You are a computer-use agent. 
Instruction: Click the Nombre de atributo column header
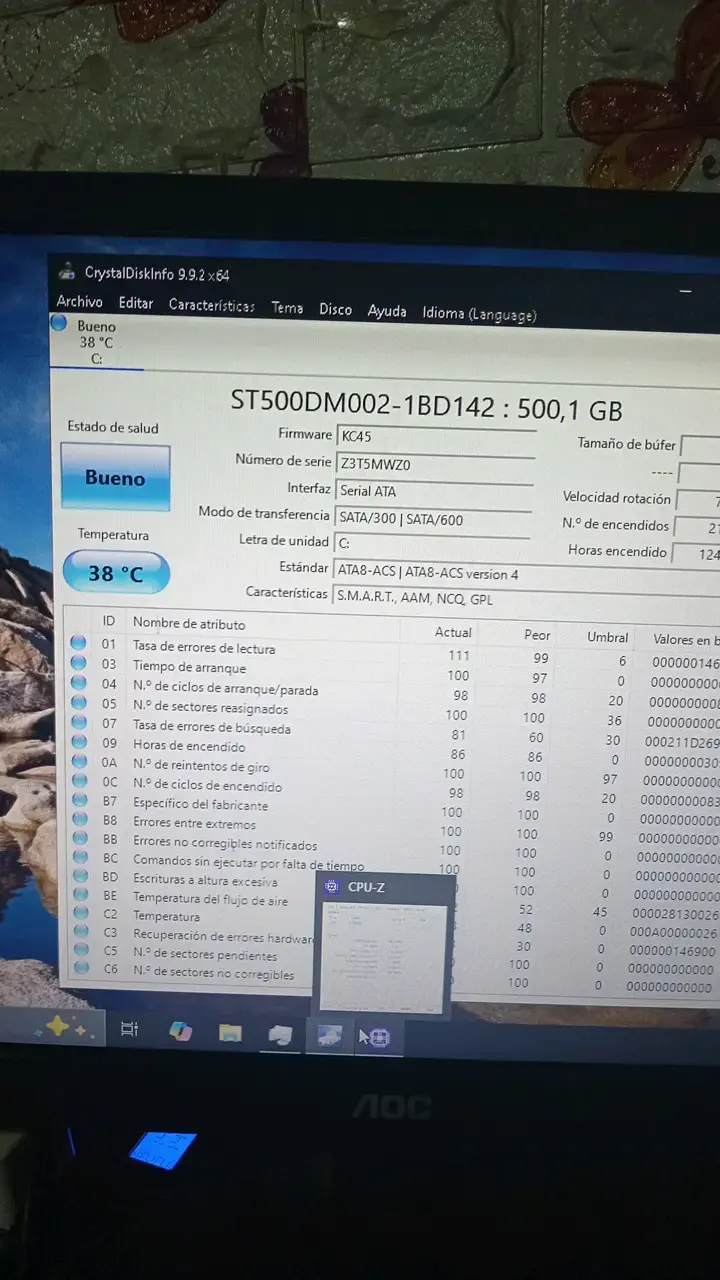point(189,623)
